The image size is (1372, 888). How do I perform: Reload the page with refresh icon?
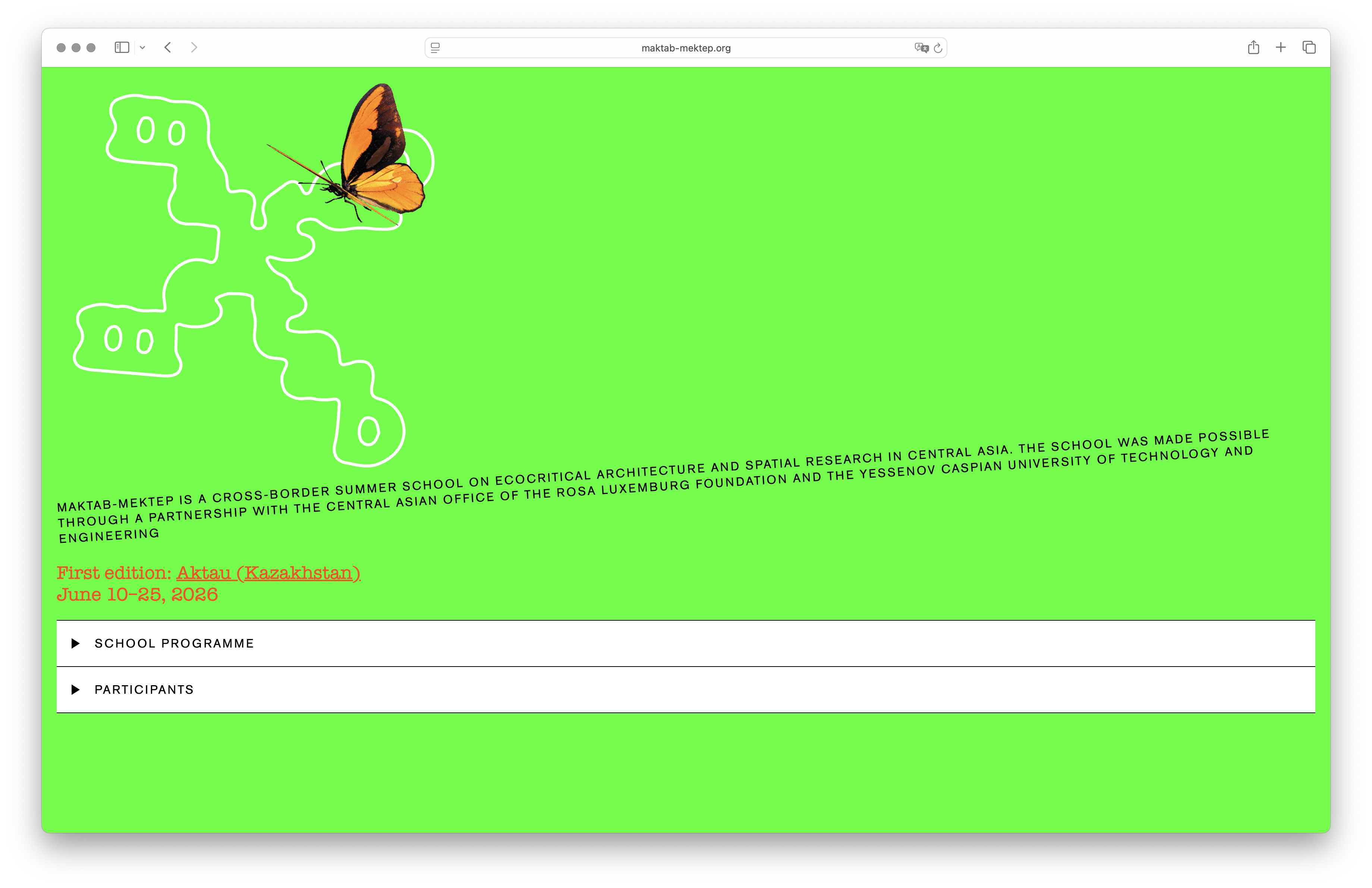pos(938,48)
